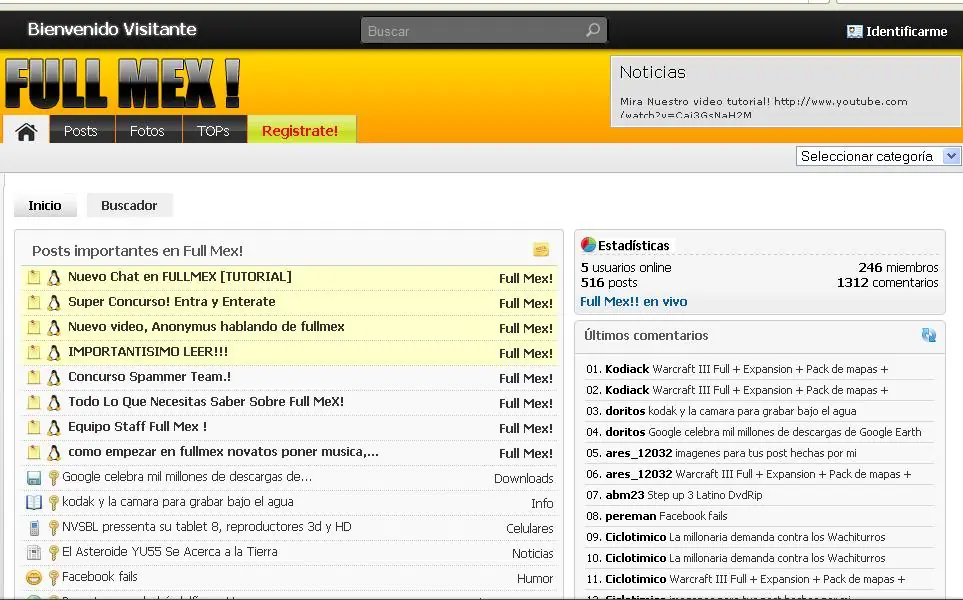
Task: Open comment 04 doritos Google Earth
Action: pos(754,432)
